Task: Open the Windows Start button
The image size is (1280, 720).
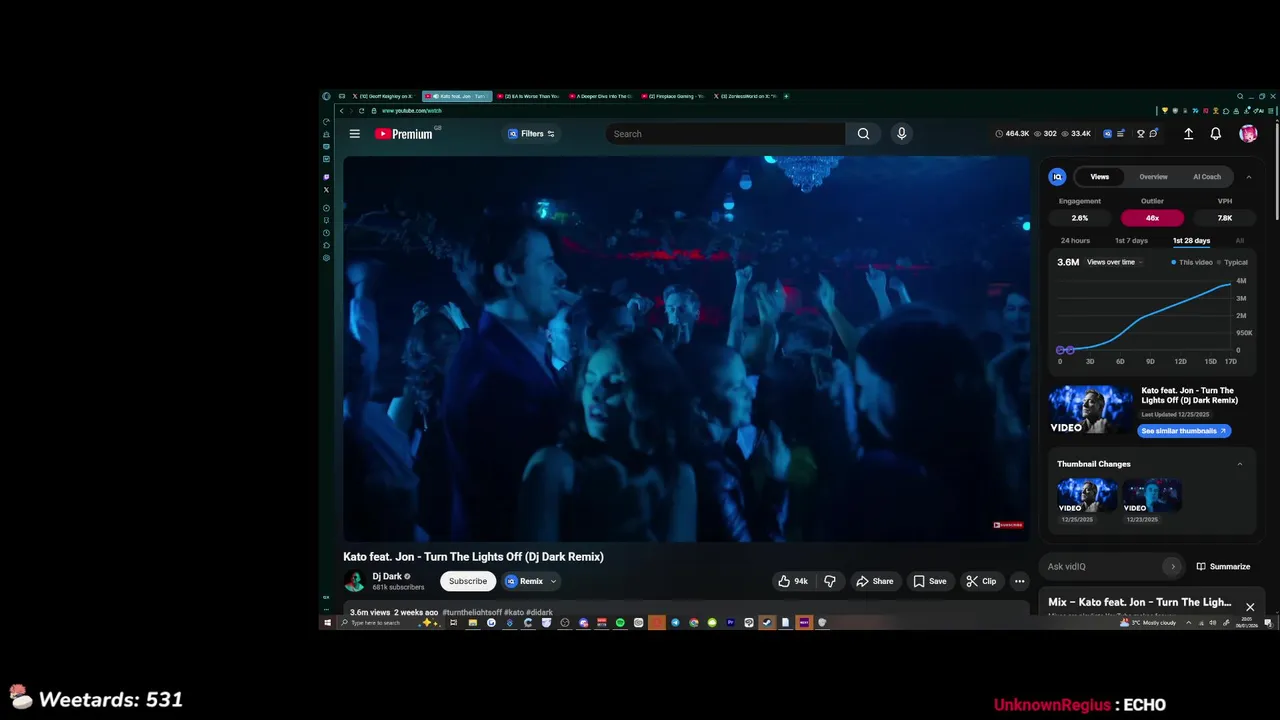Action: pyautogui.click(x=326, y=623)
